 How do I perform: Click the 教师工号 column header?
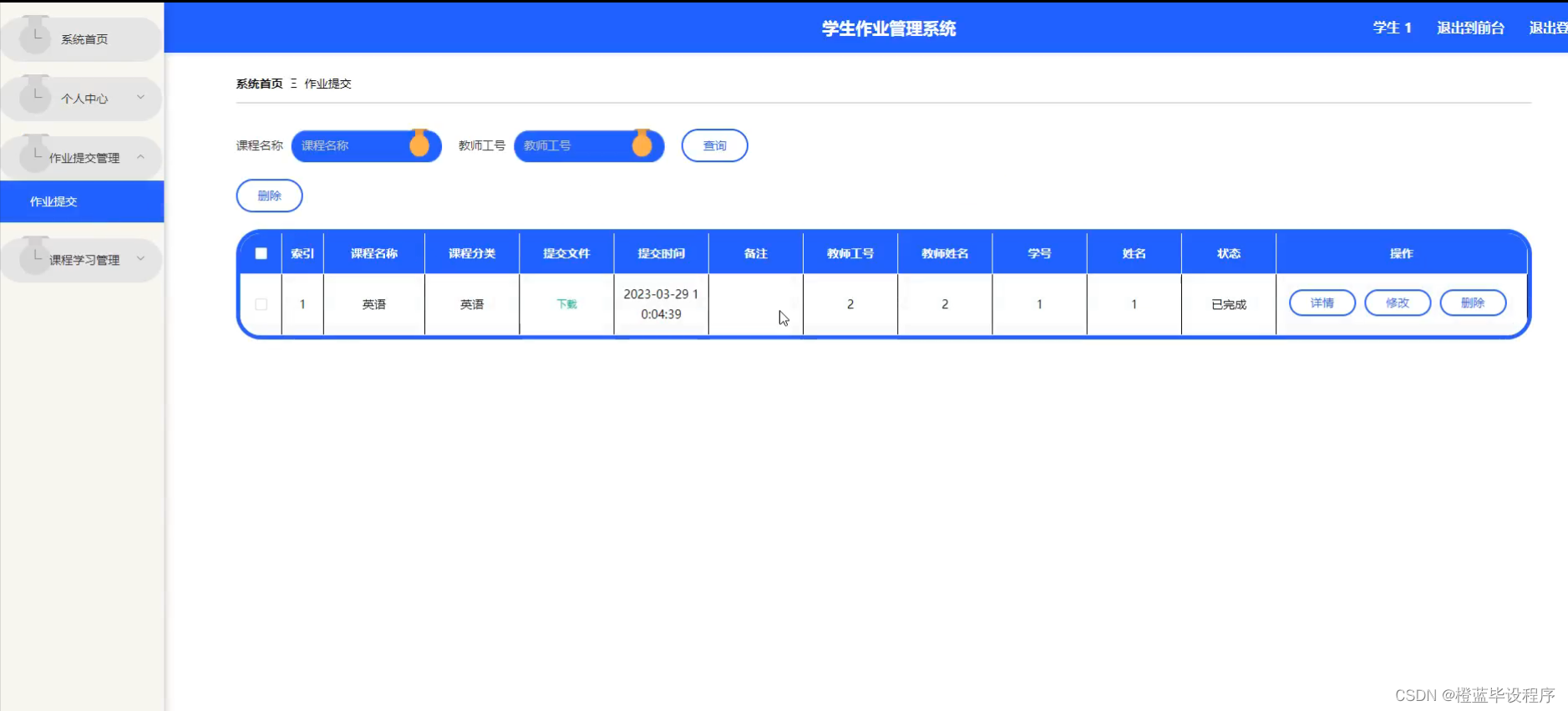click(850, 253)
